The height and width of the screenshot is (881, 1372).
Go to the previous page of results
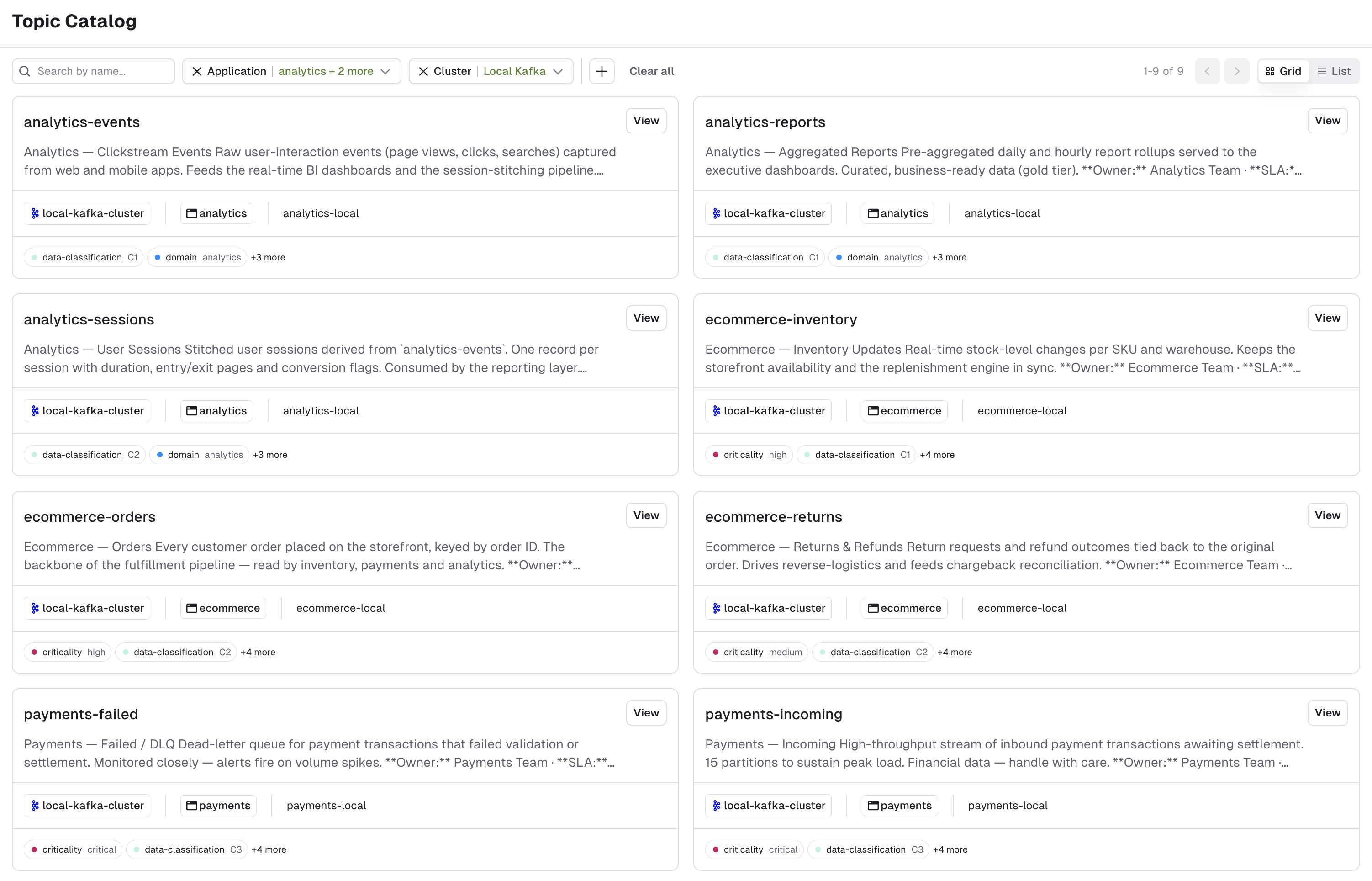pos(1208,71)
